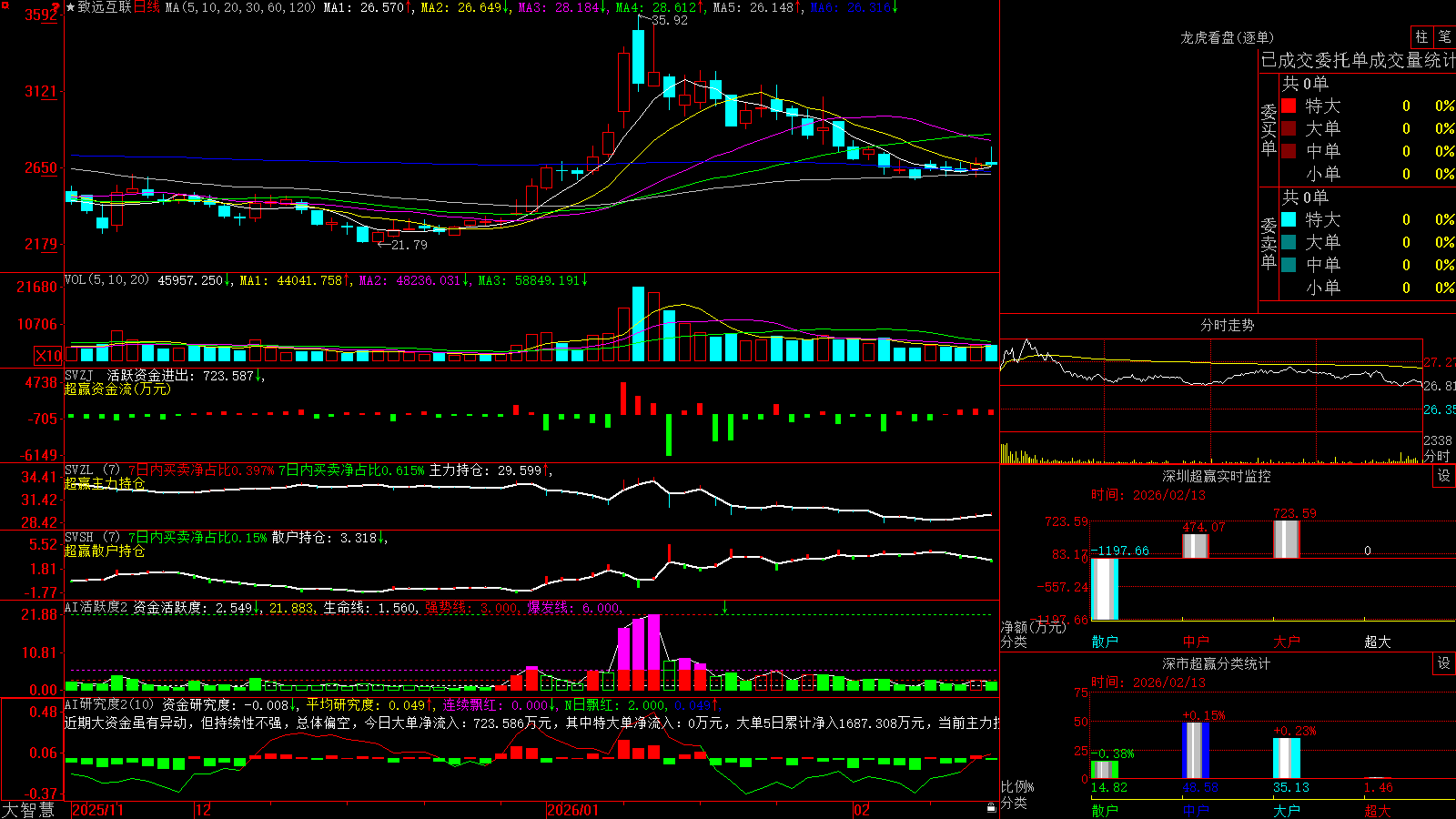
Task: Click dark red 中单 buy-order color swatch
Action: (x=1289, y=151)
